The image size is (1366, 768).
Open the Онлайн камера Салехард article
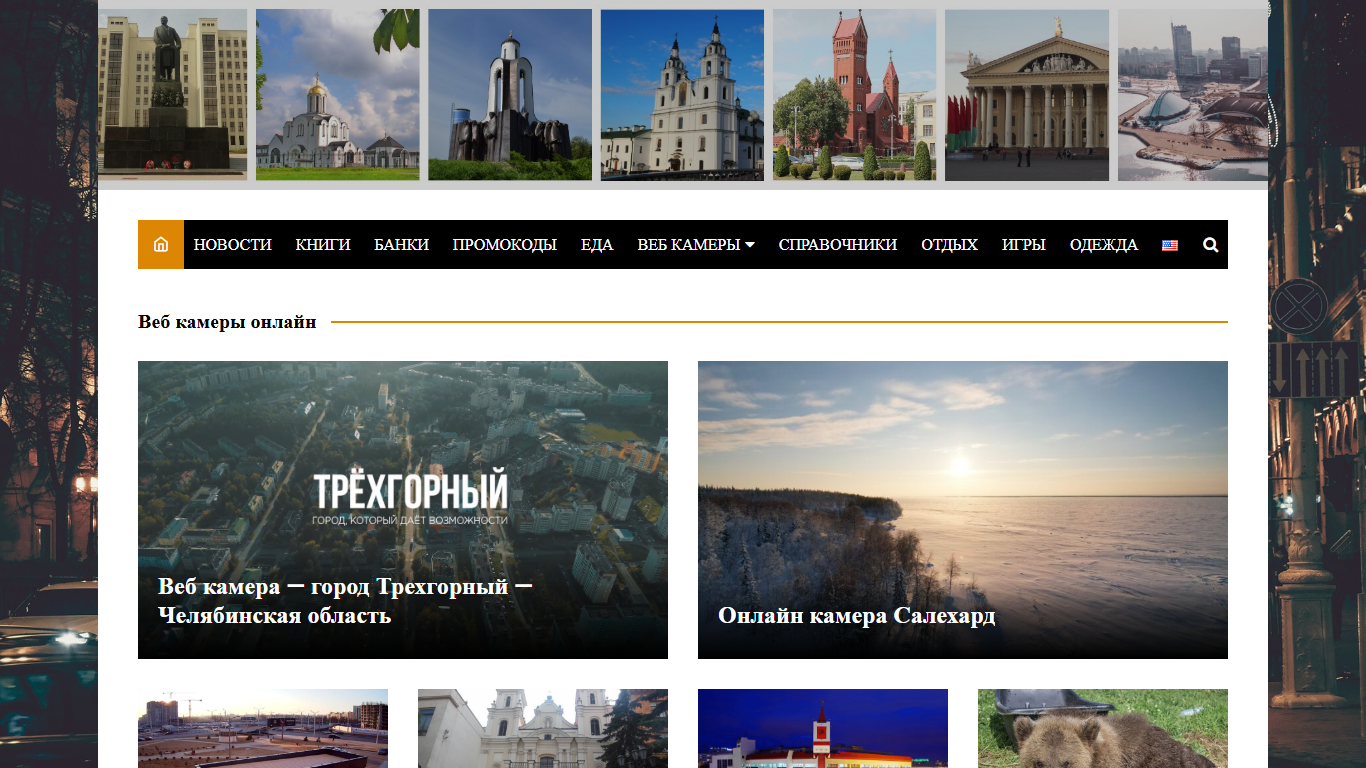coord(857,616)
